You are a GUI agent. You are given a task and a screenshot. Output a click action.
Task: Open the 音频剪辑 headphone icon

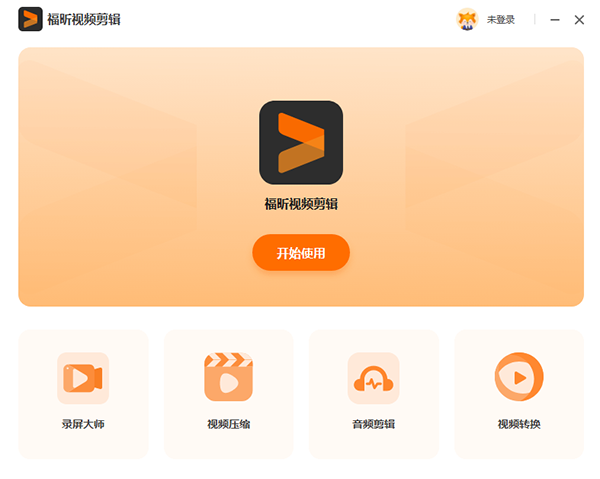[373, 378]
